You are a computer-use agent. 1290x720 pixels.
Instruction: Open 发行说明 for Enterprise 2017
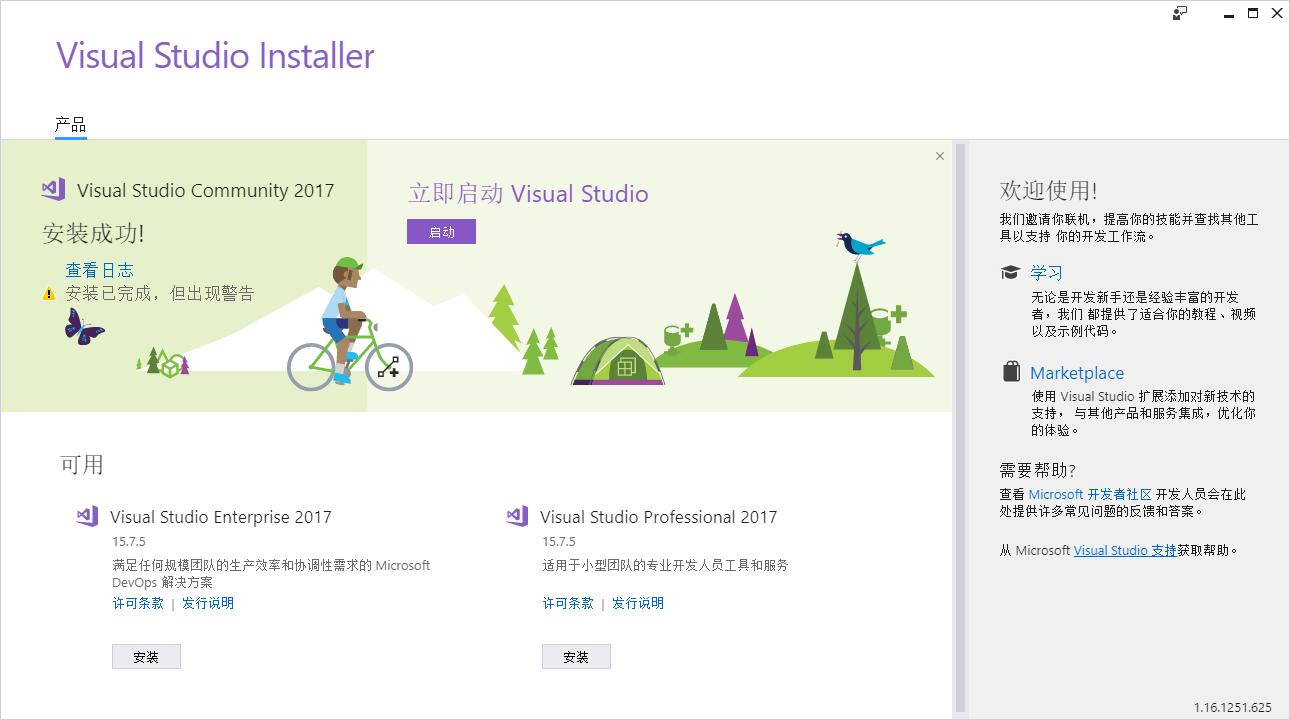(x=208, y=603)
